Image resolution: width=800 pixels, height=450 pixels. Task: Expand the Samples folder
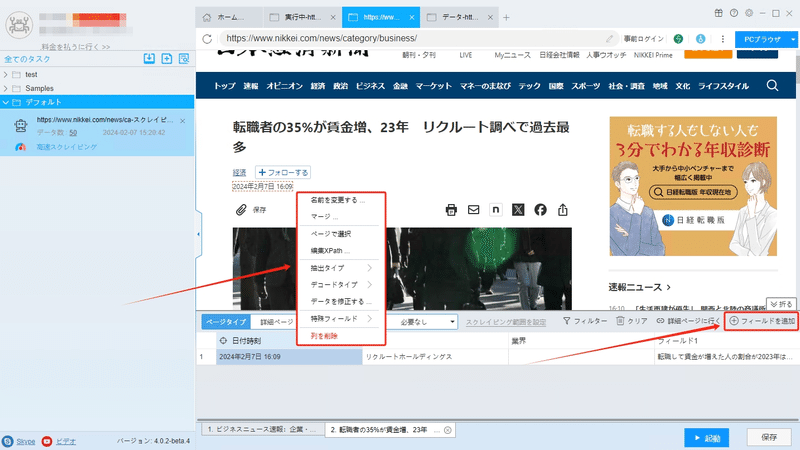coord(5,88)
